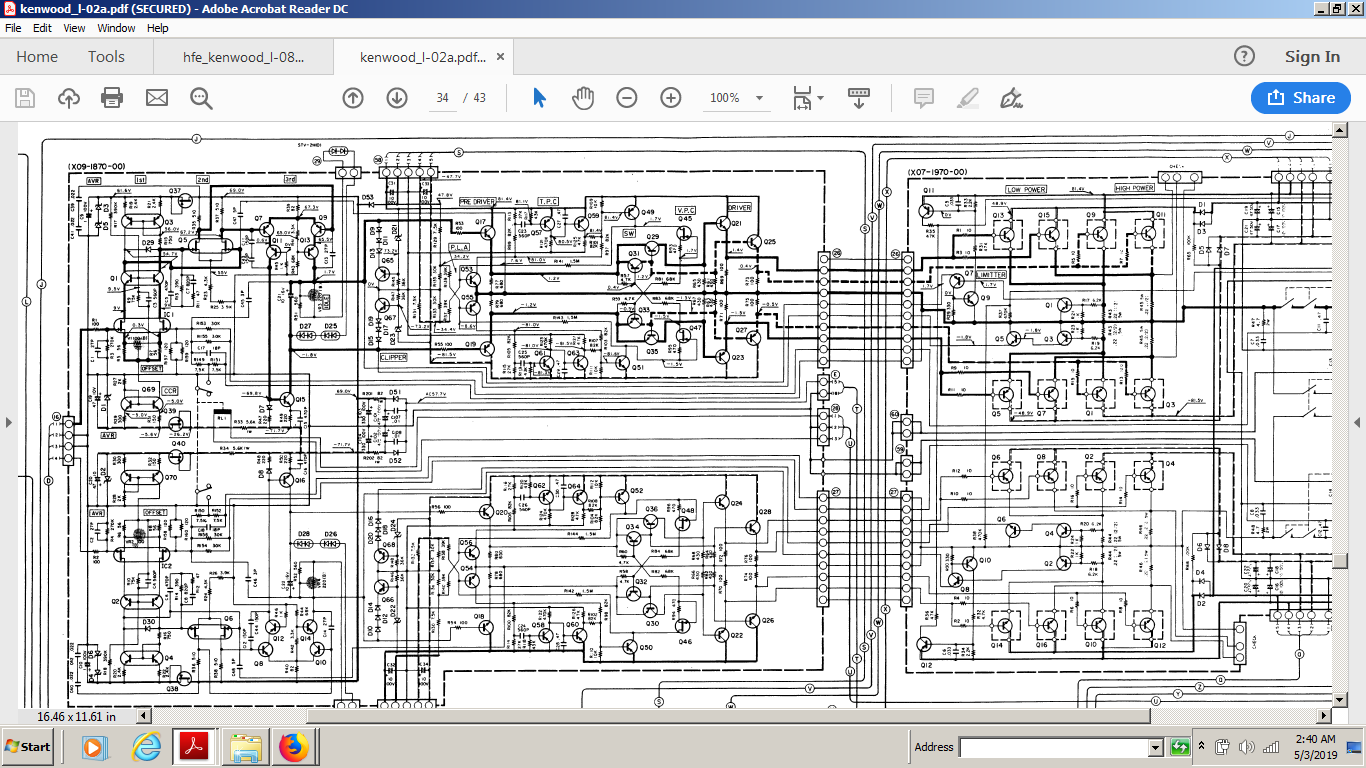The image size is (1366, 768).
Task: Click total page count 43
Action: pyautogui.click(x=480, y=98)
